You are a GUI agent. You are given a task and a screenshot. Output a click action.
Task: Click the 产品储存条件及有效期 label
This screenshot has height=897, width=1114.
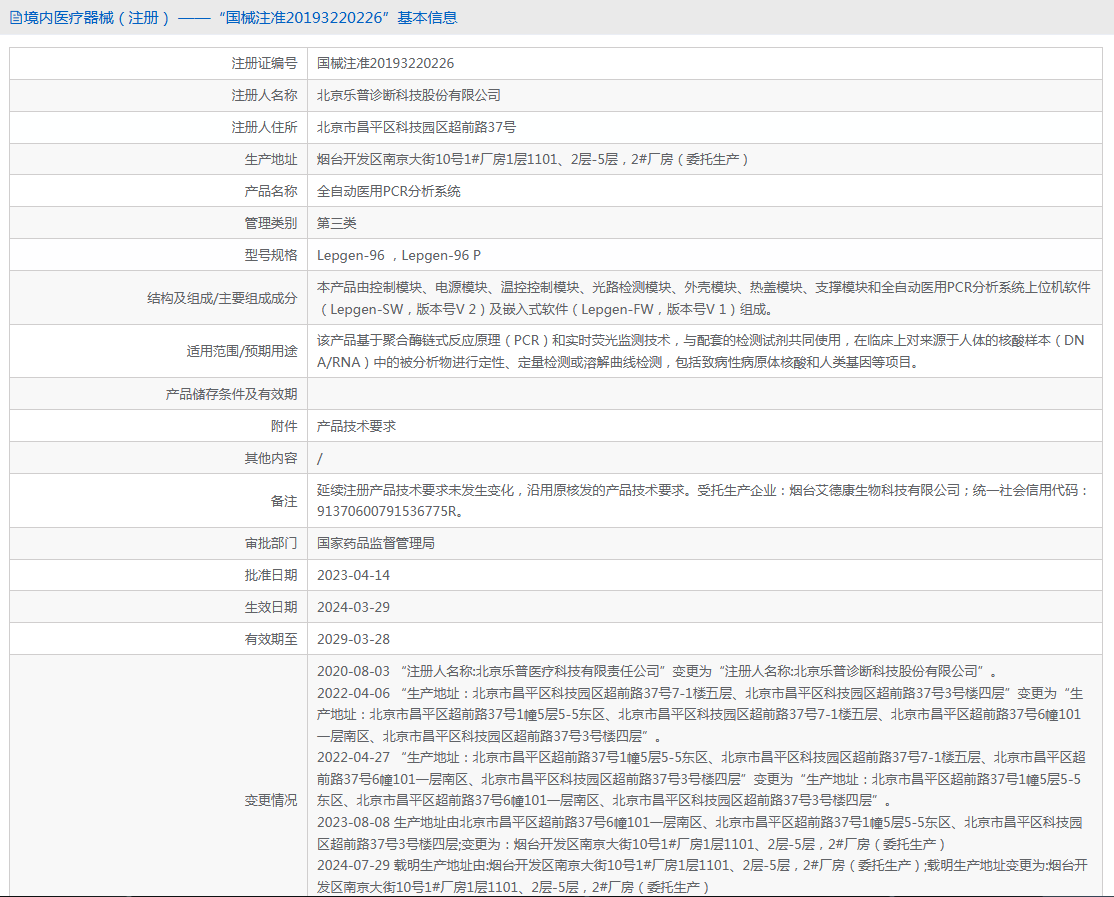232,393
